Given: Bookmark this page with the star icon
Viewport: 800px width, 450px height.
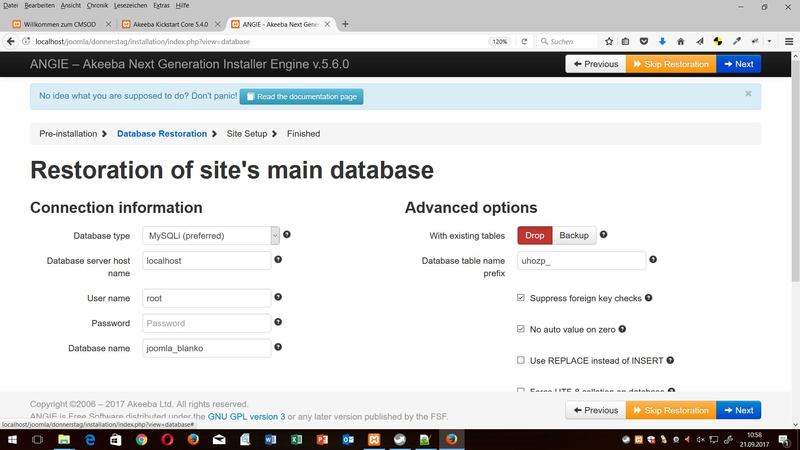Looking at the screenshot, I should point(609,41).
